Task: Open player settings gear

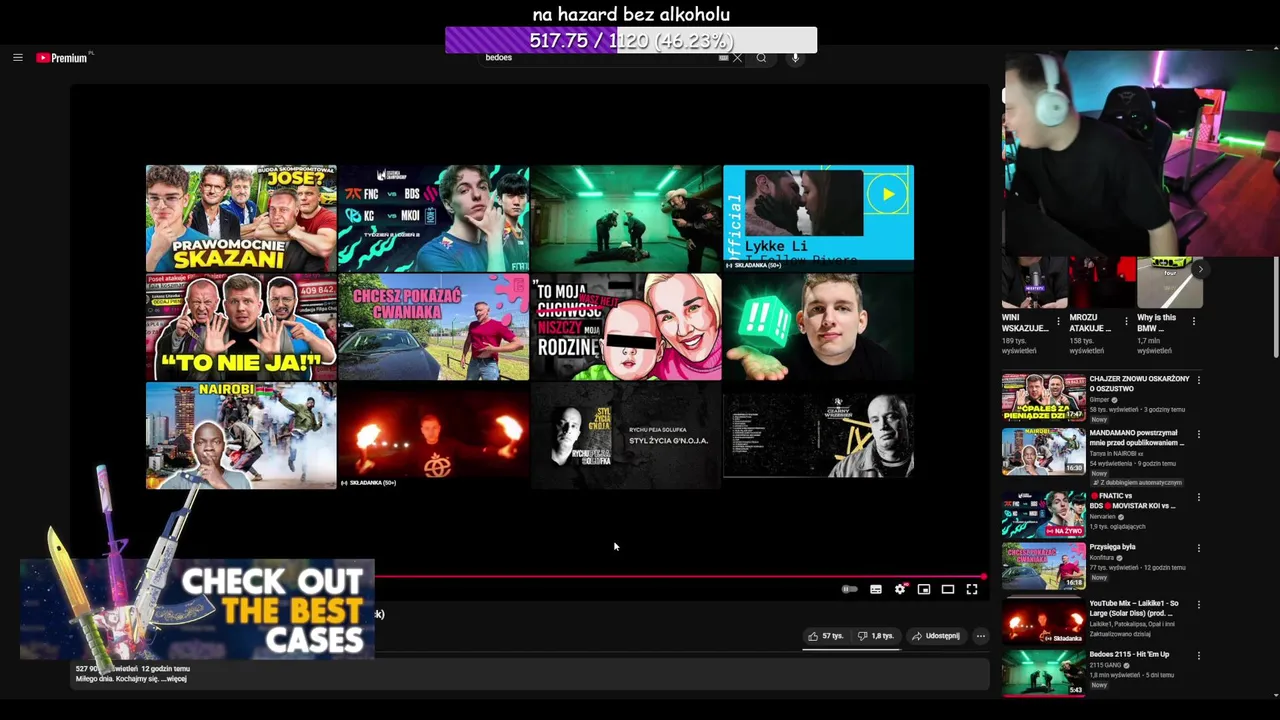Action: click(x=900, y=589)
